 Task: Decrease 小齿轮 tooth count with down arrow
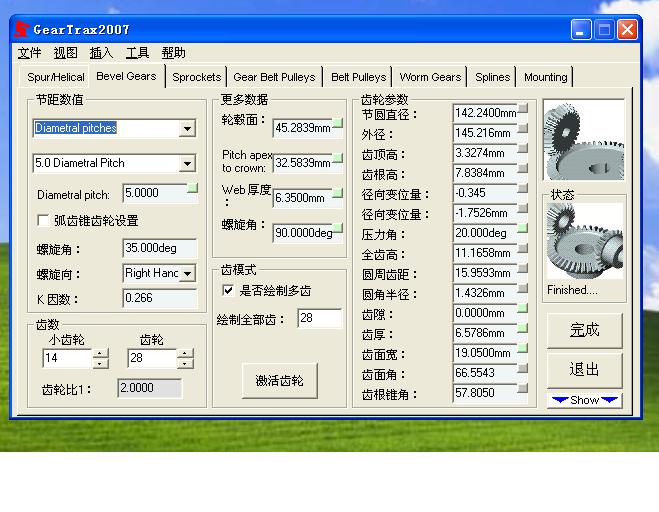[100, 363]
